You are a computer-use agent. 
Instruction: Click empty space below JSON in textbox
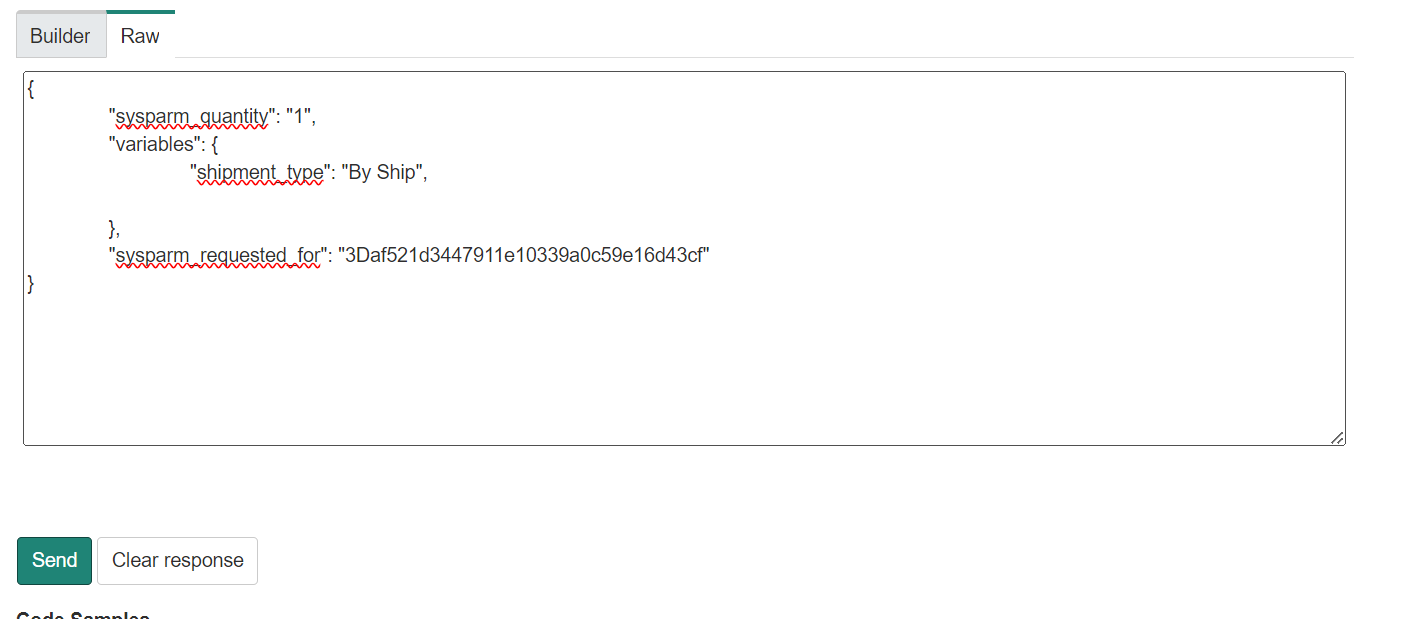coord(684,370)
